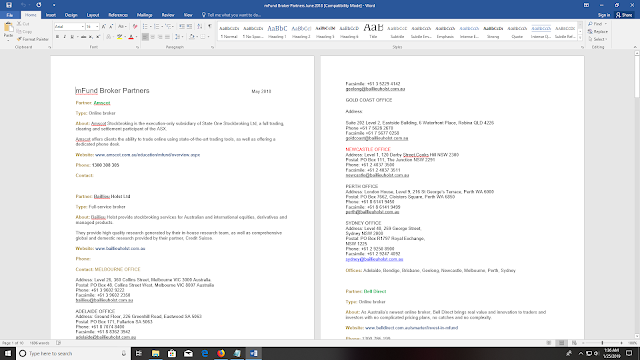Open the Font size dropdown
This screenshot has width=640, height=360.
97,27
